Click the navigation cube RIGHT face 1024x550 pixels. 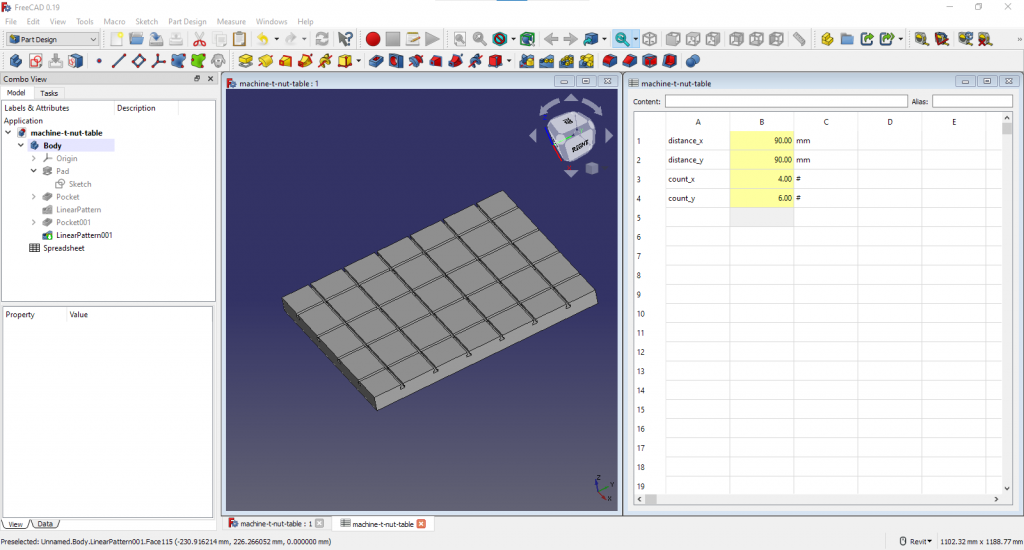tap(580, 145)
